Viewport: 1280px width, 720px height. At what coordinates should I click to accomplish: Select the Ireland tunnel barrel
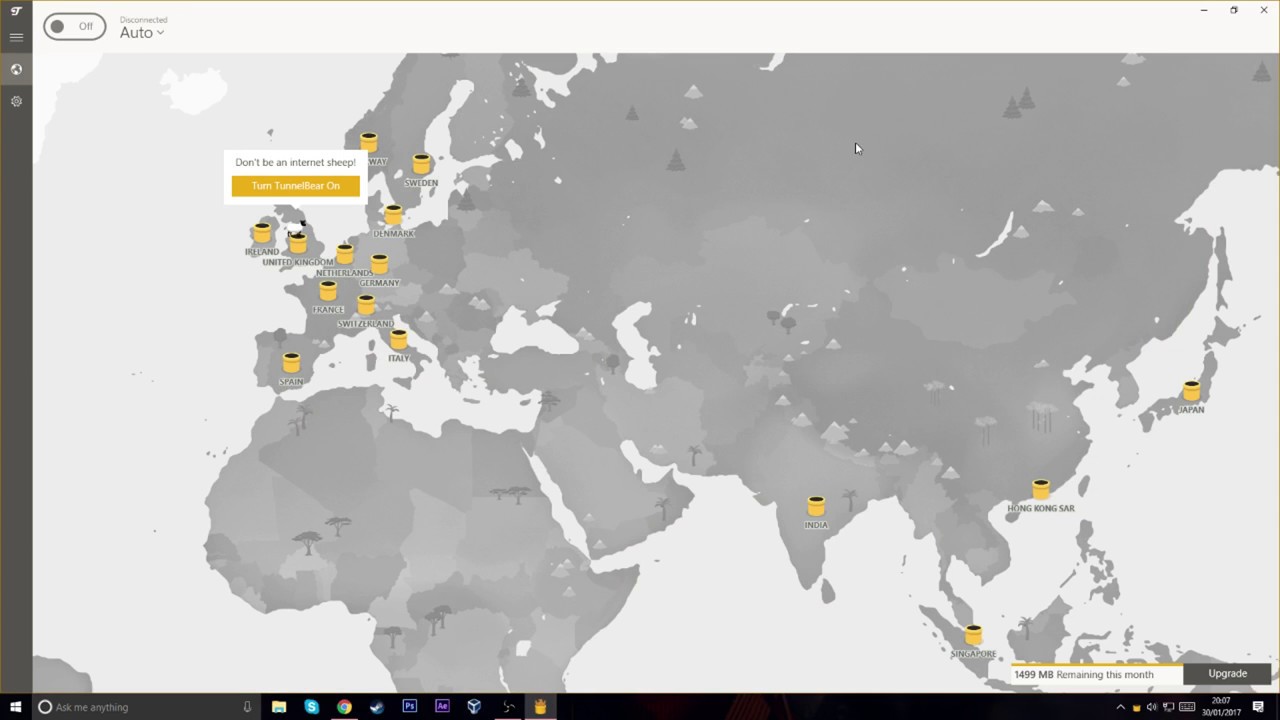point(262,233)
